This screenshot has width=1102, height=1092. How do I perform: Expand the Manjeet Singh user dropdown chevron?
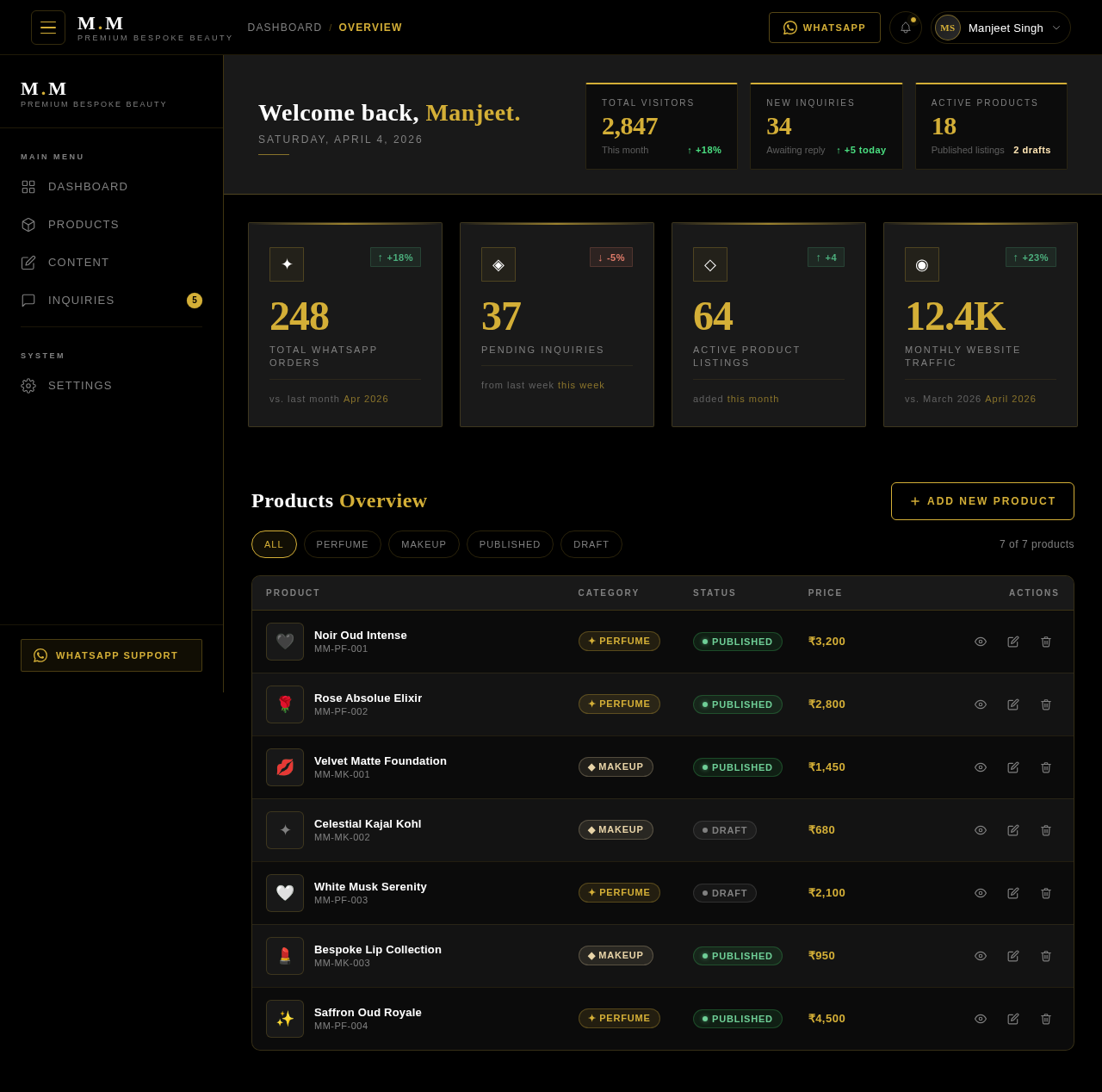(x=1056, y=28)
